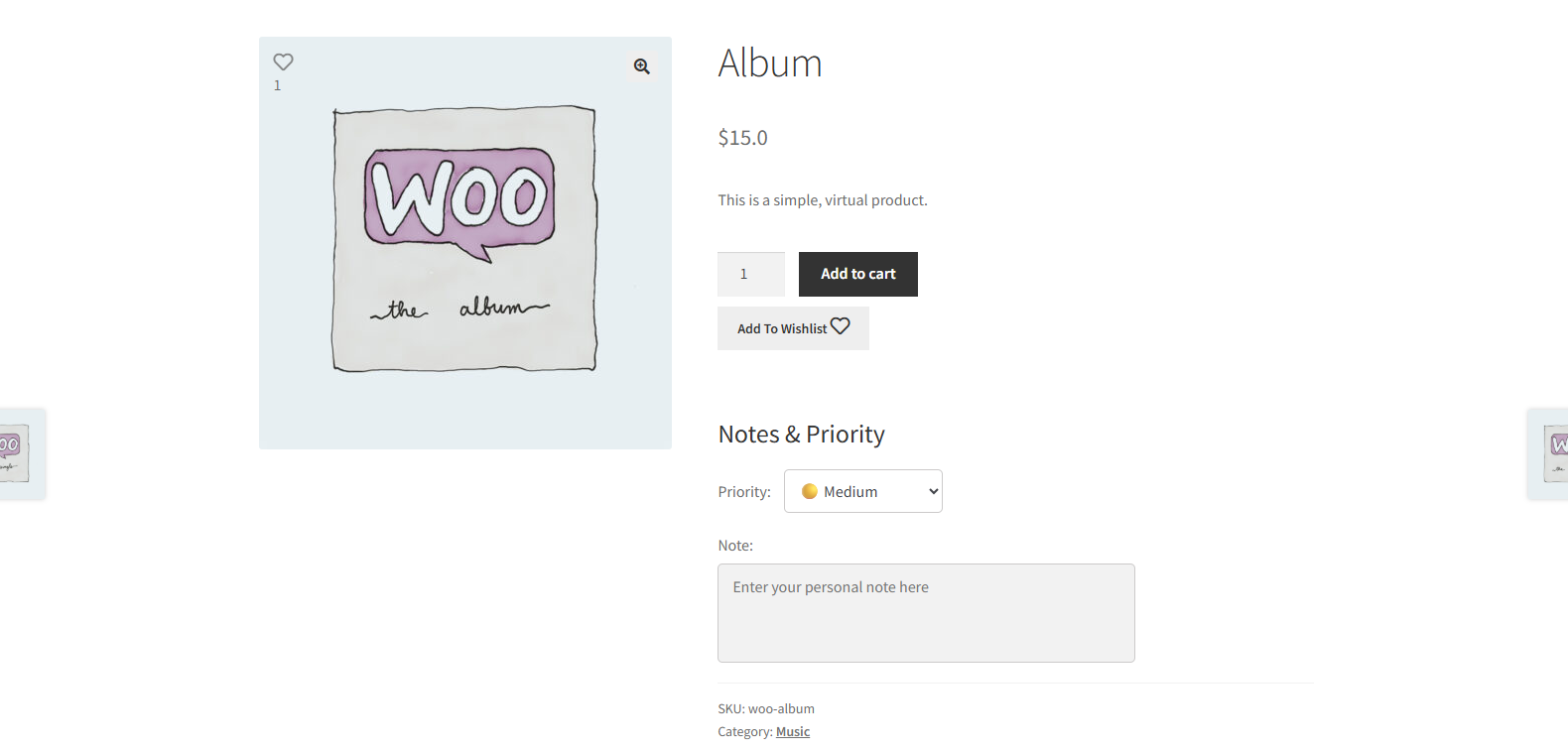The image size is (1568, 751).
Task: Click the Album product title
Action: [x=770, y=63]
